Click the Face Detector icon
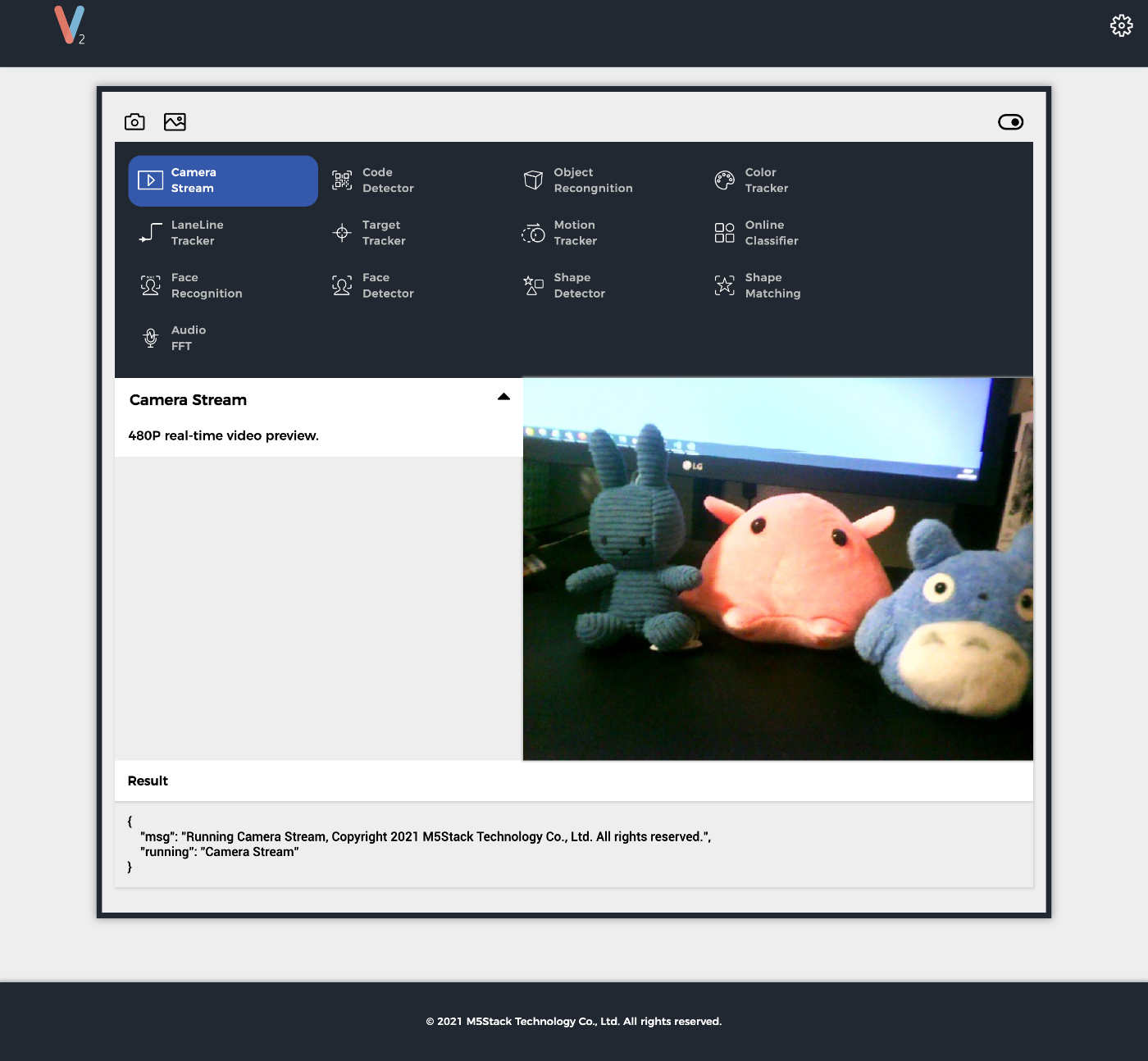 [x=342, y=285]
